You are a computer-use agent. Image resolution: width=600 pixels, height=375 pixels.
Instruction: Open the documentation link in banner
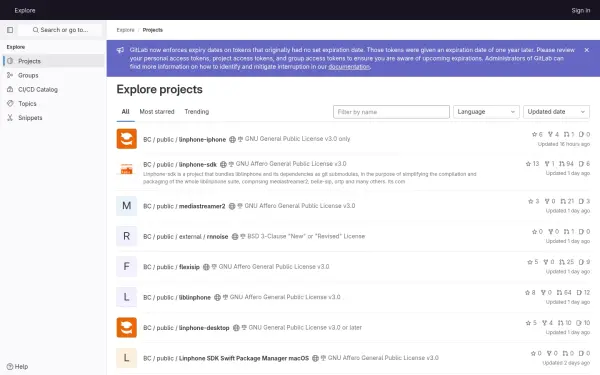click(349, 67)
